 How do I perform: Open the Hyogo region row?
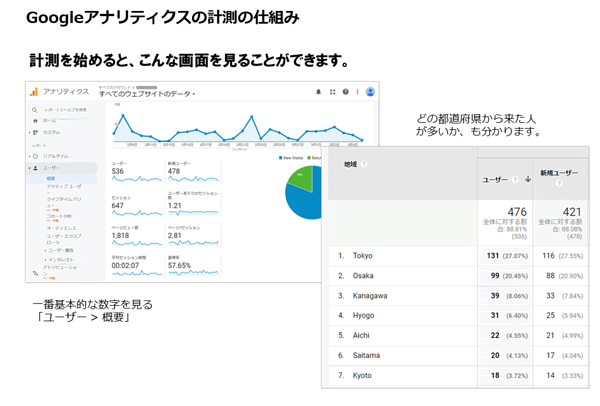pyautogui.click(x=458, y=316)
